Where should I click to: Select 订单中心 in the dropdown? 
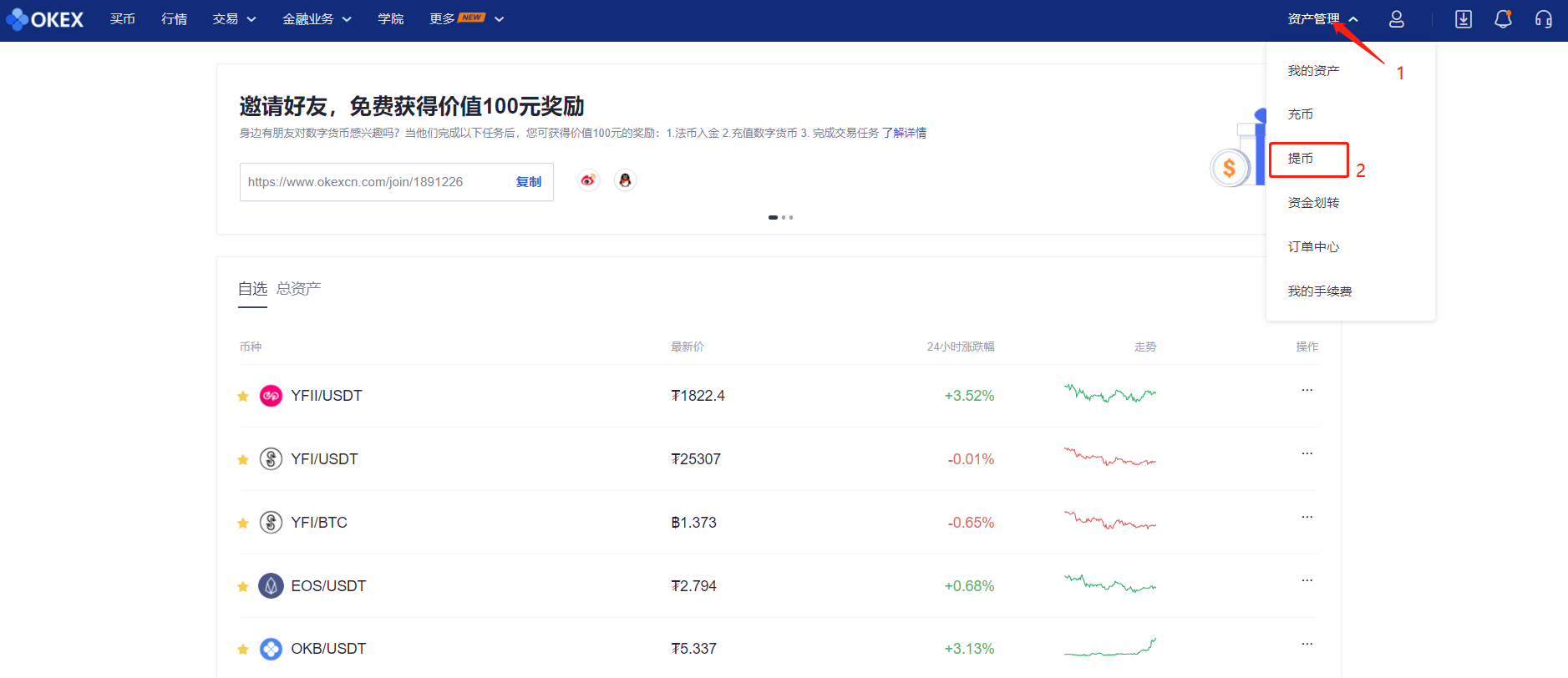pyautogui.click(x=1314, y=247)
